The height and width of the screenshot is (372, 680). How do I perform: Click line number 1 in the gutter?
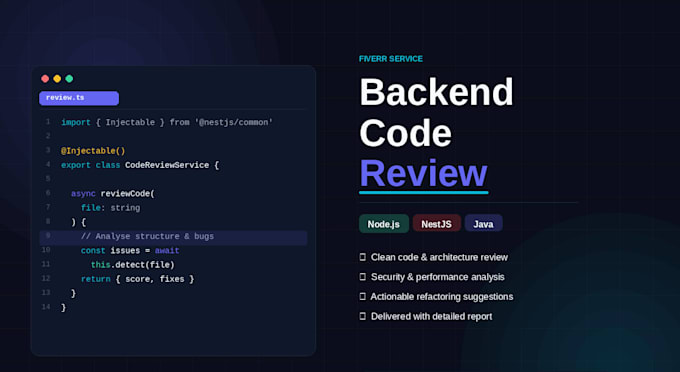(x=48, y=122)
